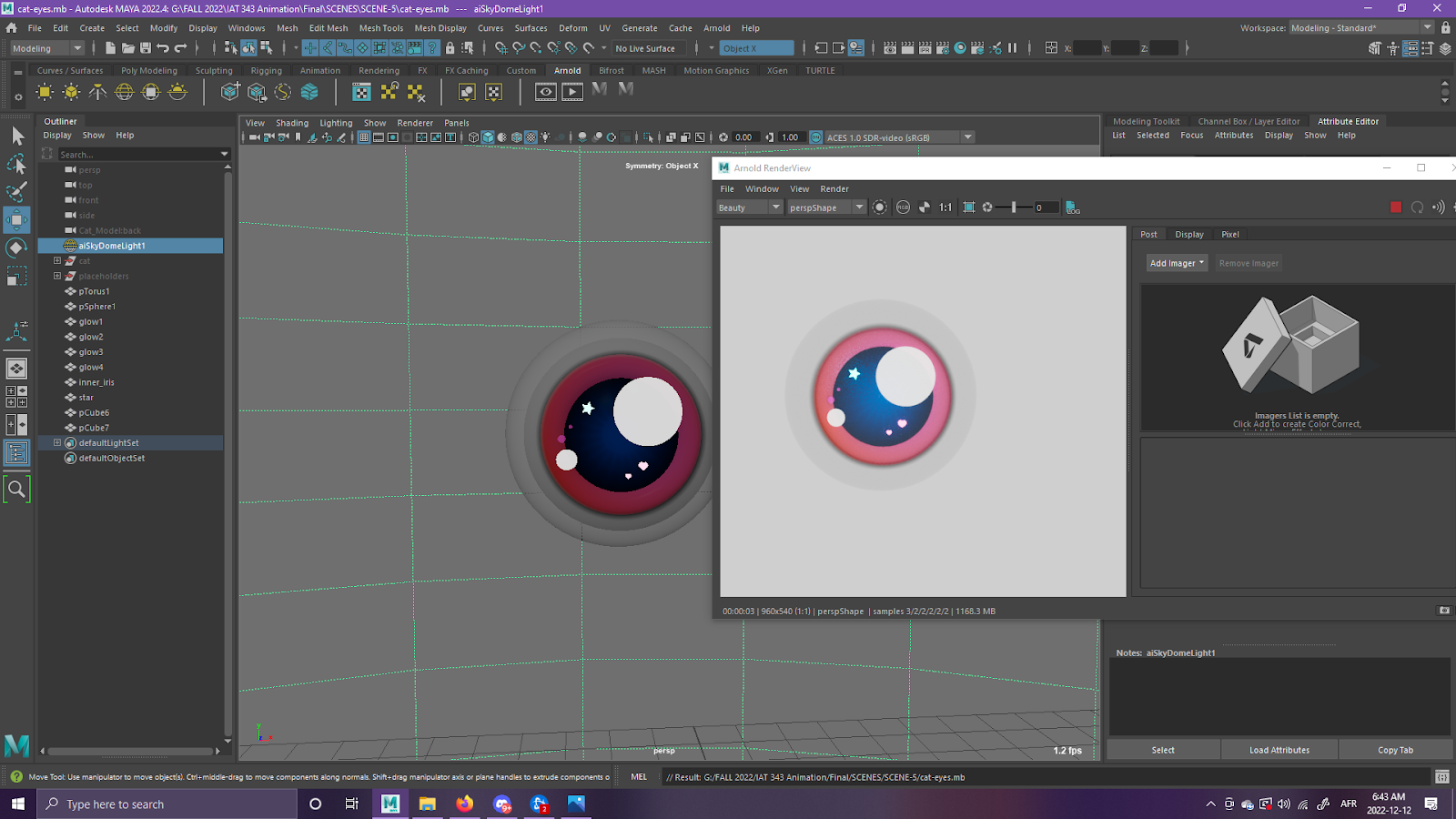This screenshot has height=819, width=1456.
Task: Toggle the Outliner panel button in the sidebar
Action: [16, 453]
